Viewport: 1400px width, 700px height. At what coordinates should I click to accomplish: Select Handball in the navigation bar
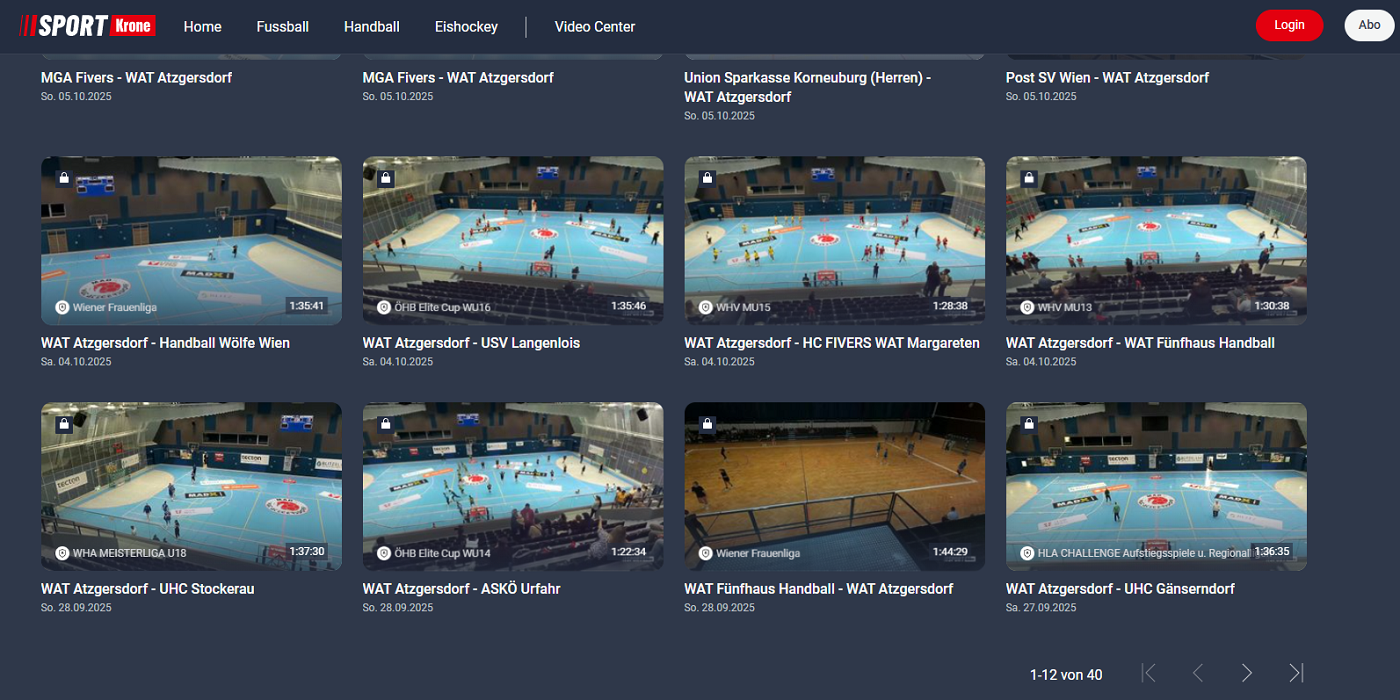point(371,27)
